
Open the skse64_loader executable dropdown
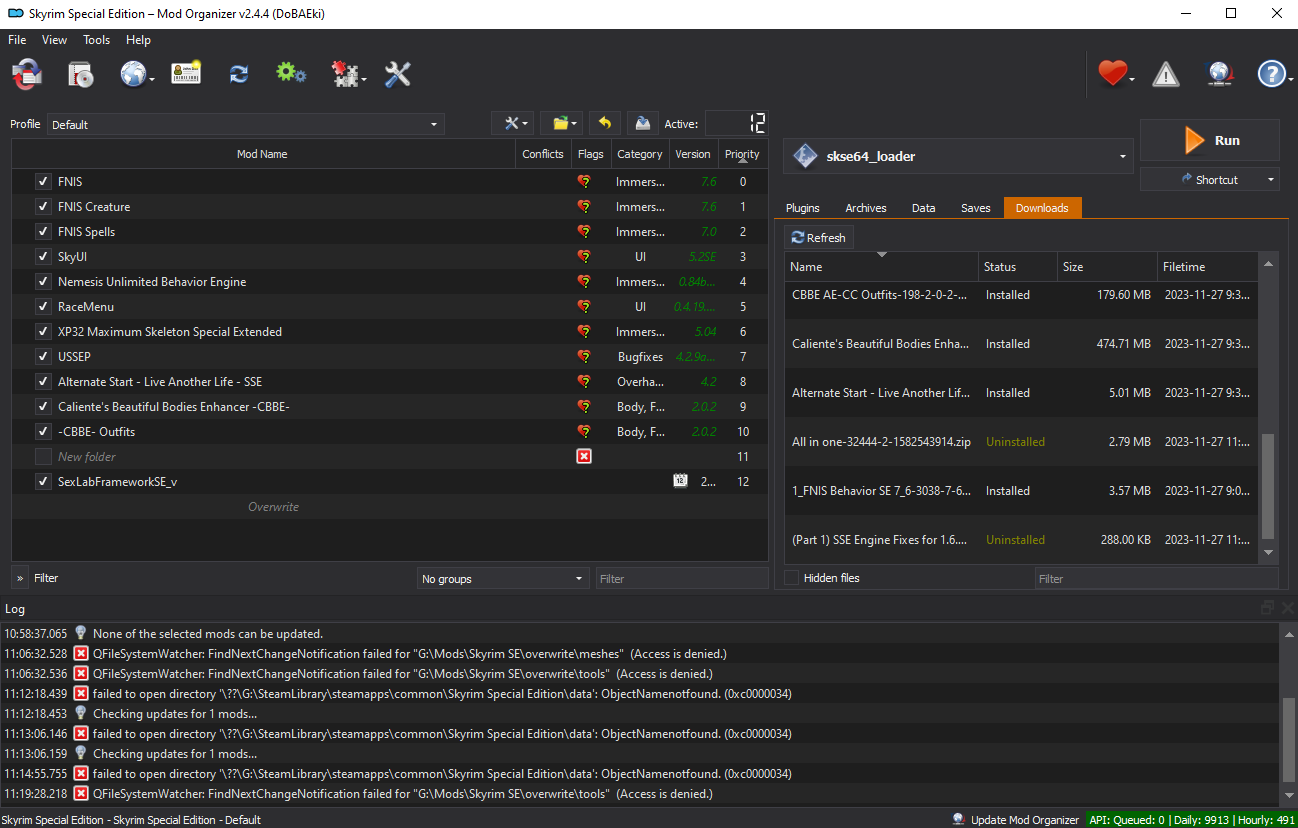(957, 156)
